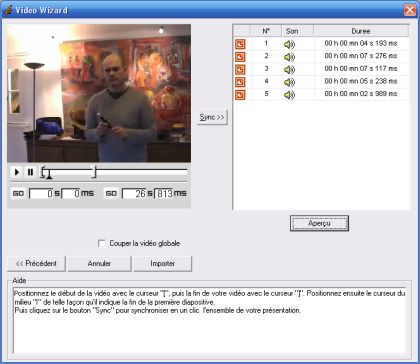The image size is (420, 364).
Task: Select duration 00 h 00 mn 02 s 989 ms
Action: 361,94
